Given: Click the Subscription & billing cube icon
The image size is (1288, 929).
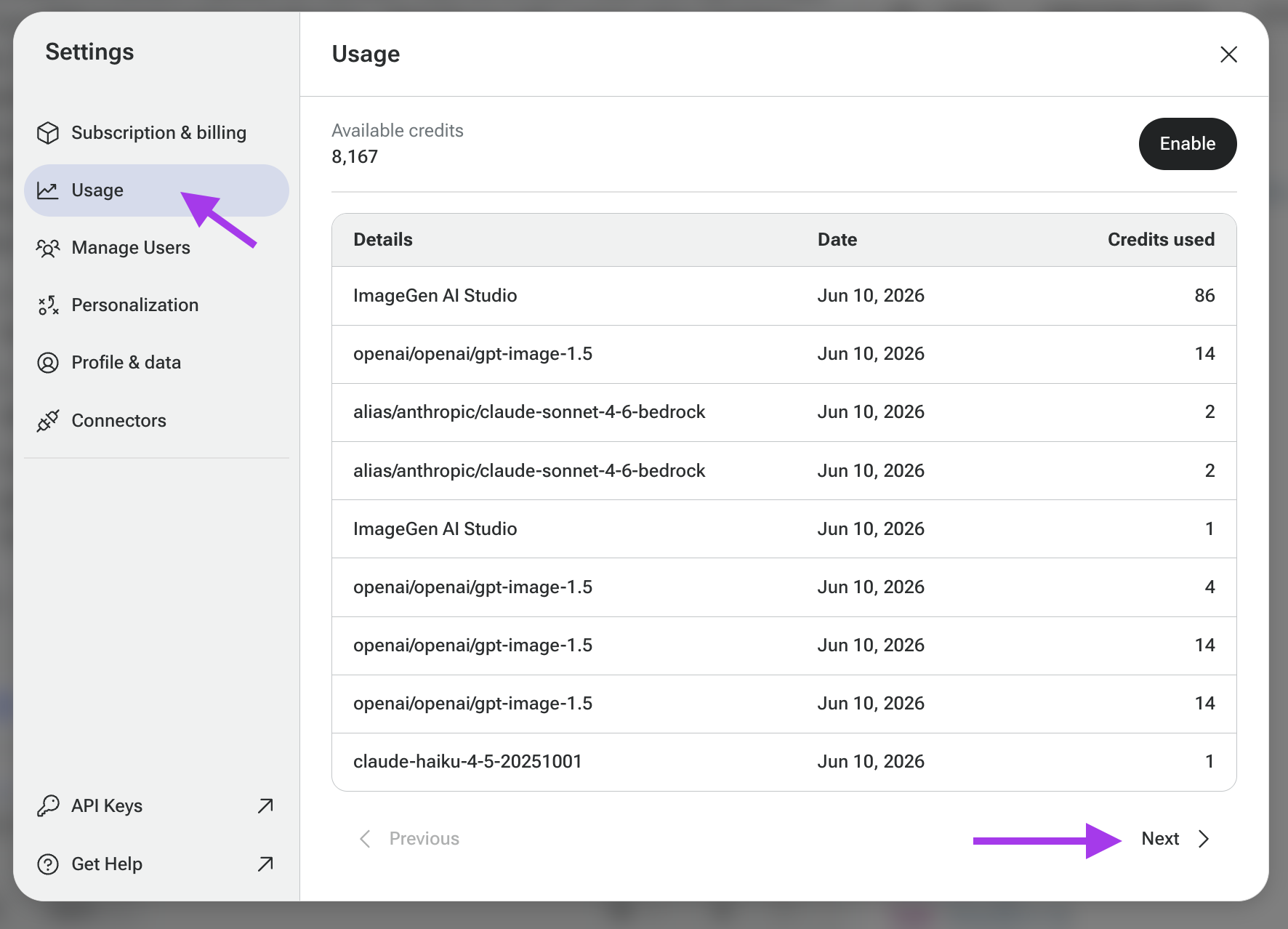Looking at the screenshot, I should (x=48, y=133).
